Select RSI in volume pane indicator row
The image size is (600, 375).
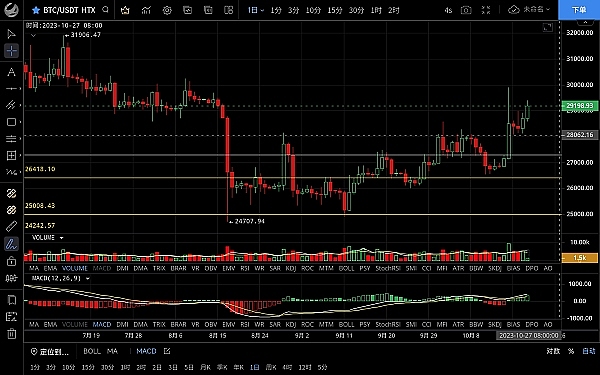point(245,269)
